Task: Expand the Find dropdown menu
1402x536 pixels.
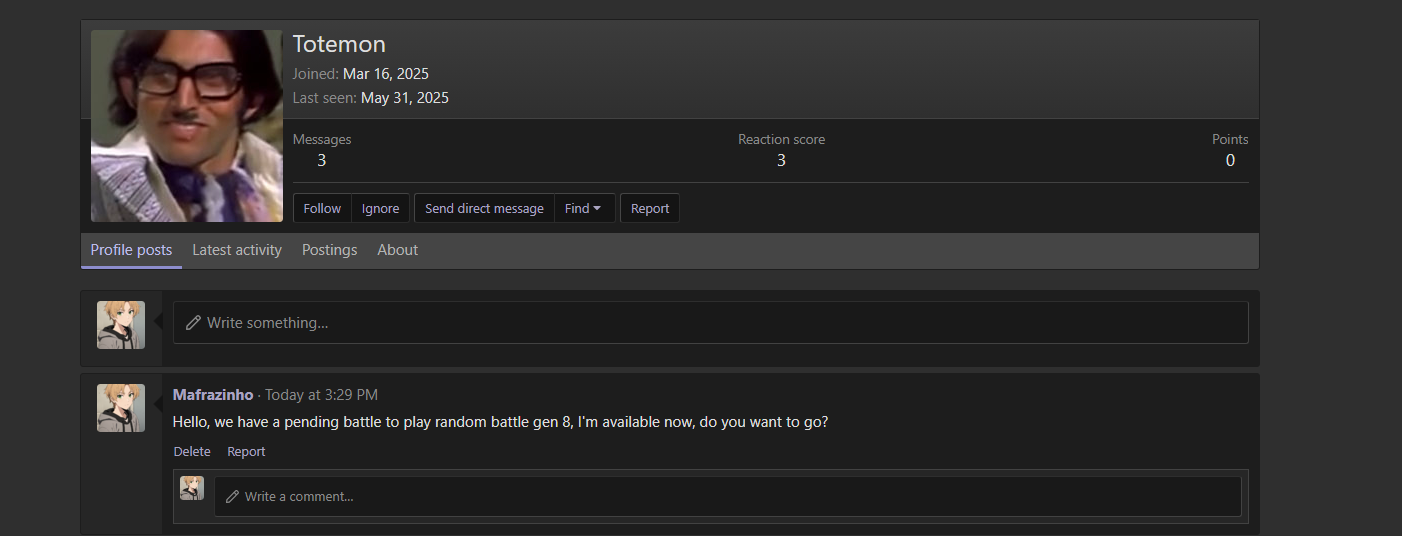Action: (x=584, y=208)
